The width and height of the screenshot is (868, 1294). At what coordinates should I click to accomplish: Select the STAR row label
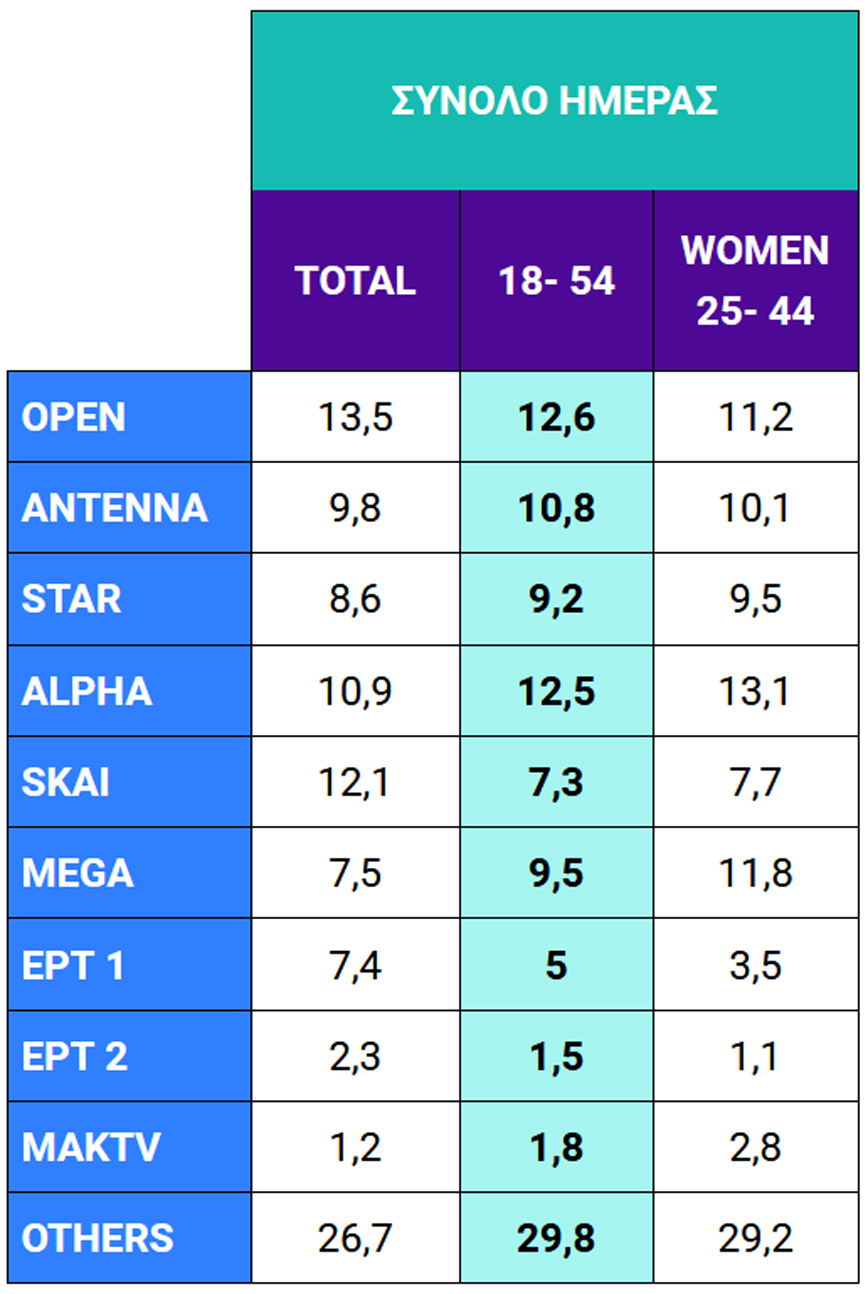click(71, 599)
